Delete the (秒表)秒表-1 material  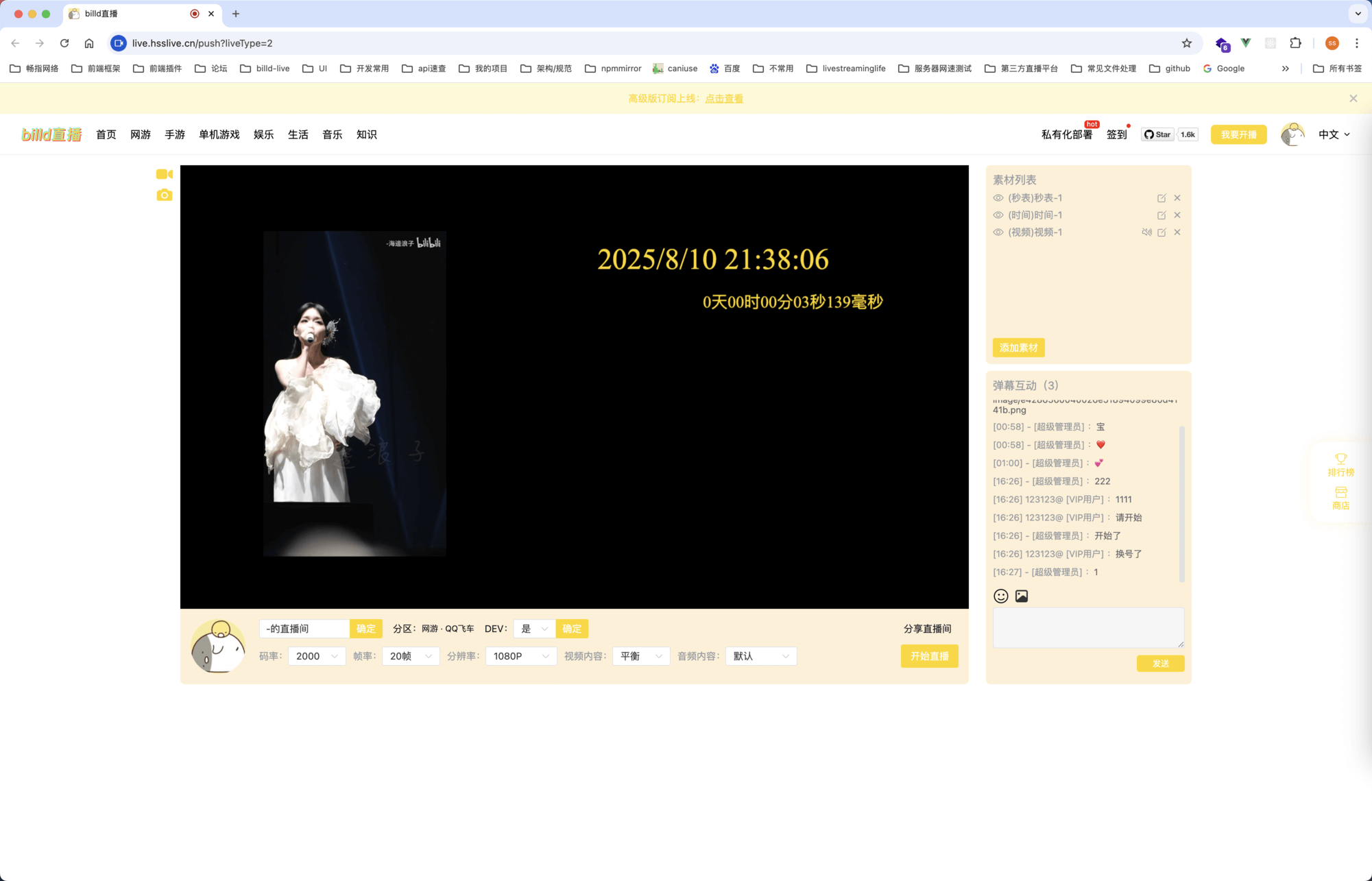(x=1177, y=198)
